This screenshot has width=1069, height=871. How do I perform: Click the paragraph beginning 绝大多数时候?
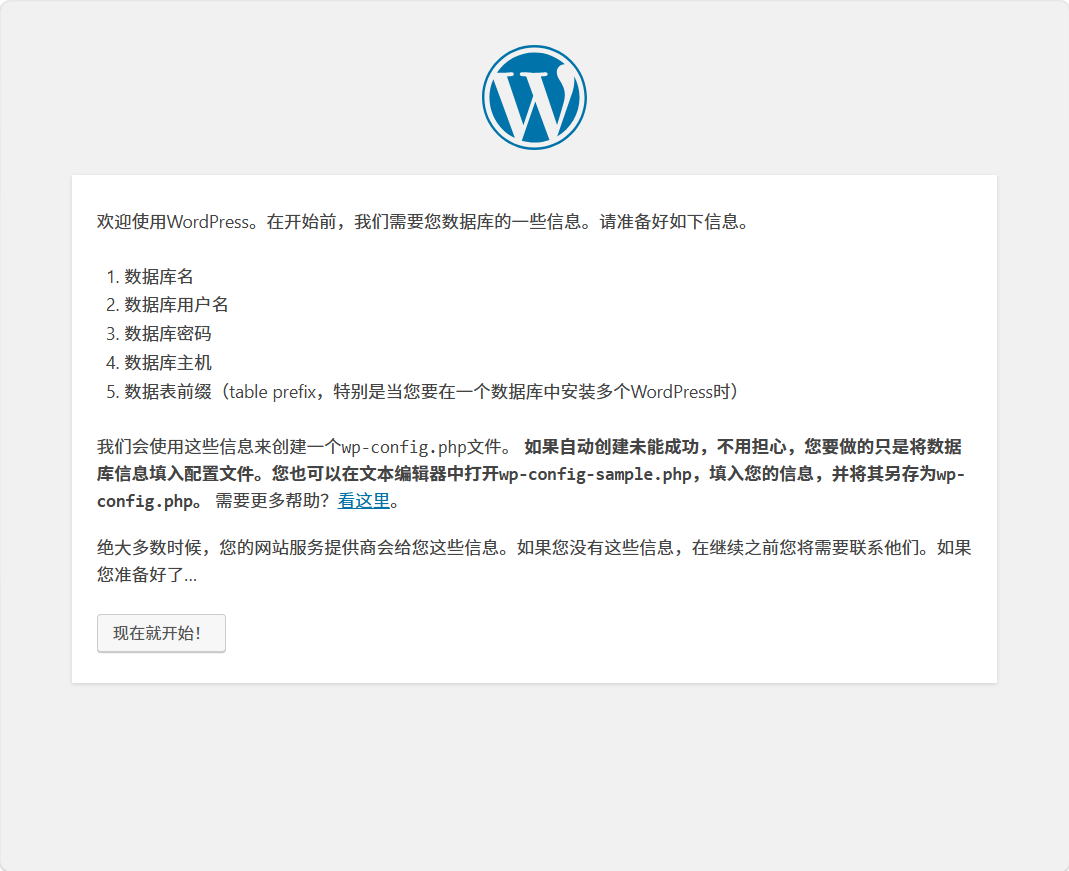534,561
